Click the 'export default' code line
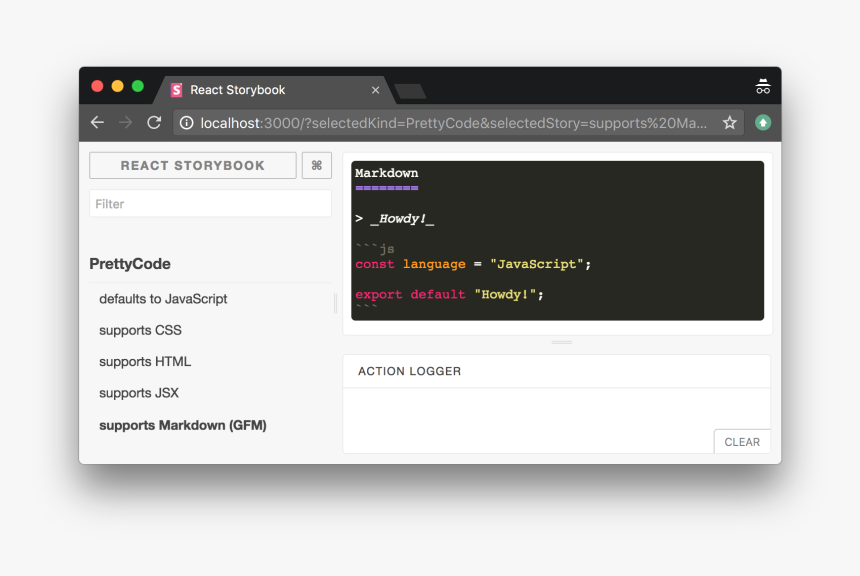The width and height of the screenshot is (860, 576). 449,295
